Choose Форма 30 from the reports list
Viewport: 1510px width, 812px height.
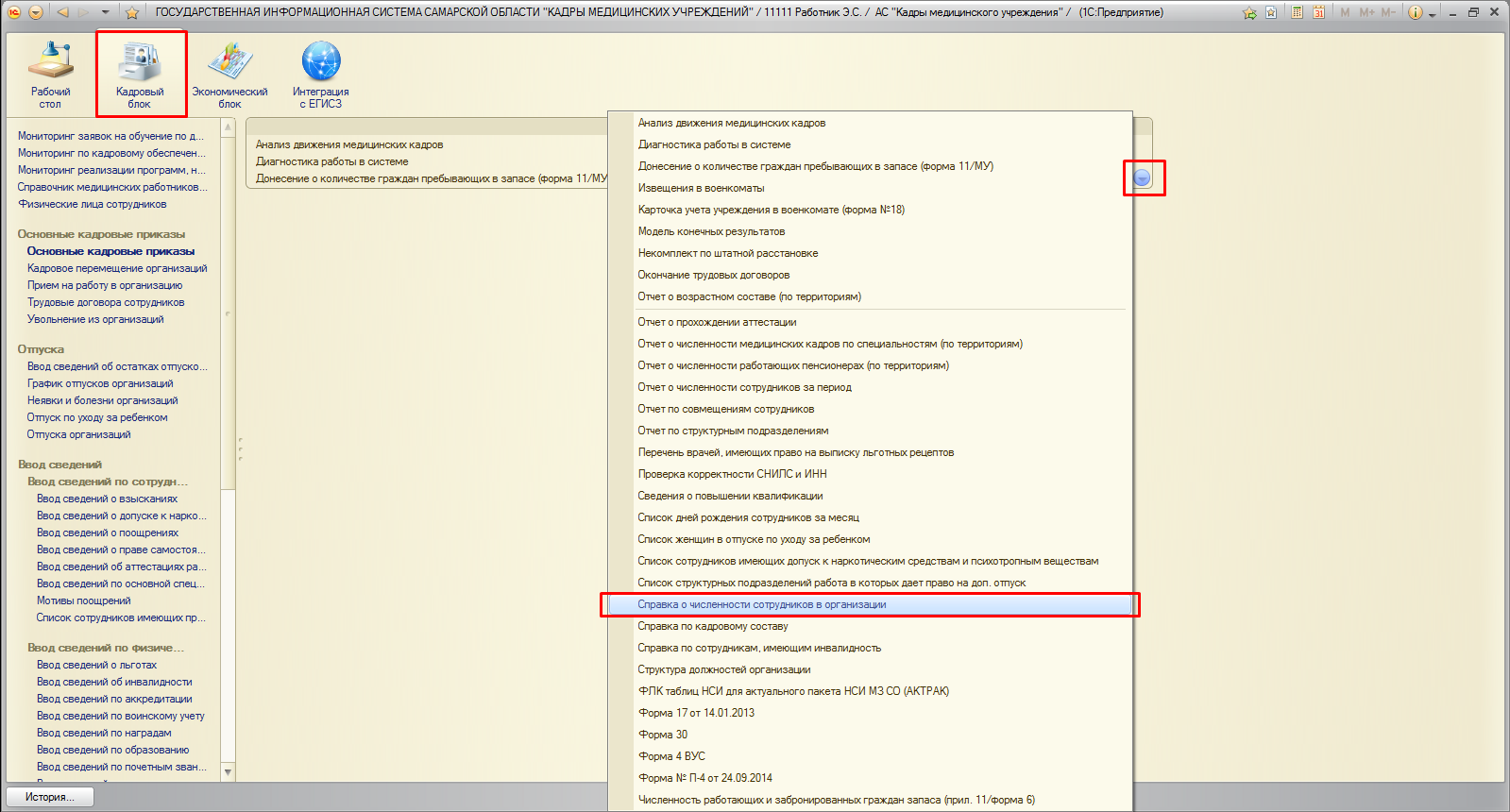click(663, 735)
